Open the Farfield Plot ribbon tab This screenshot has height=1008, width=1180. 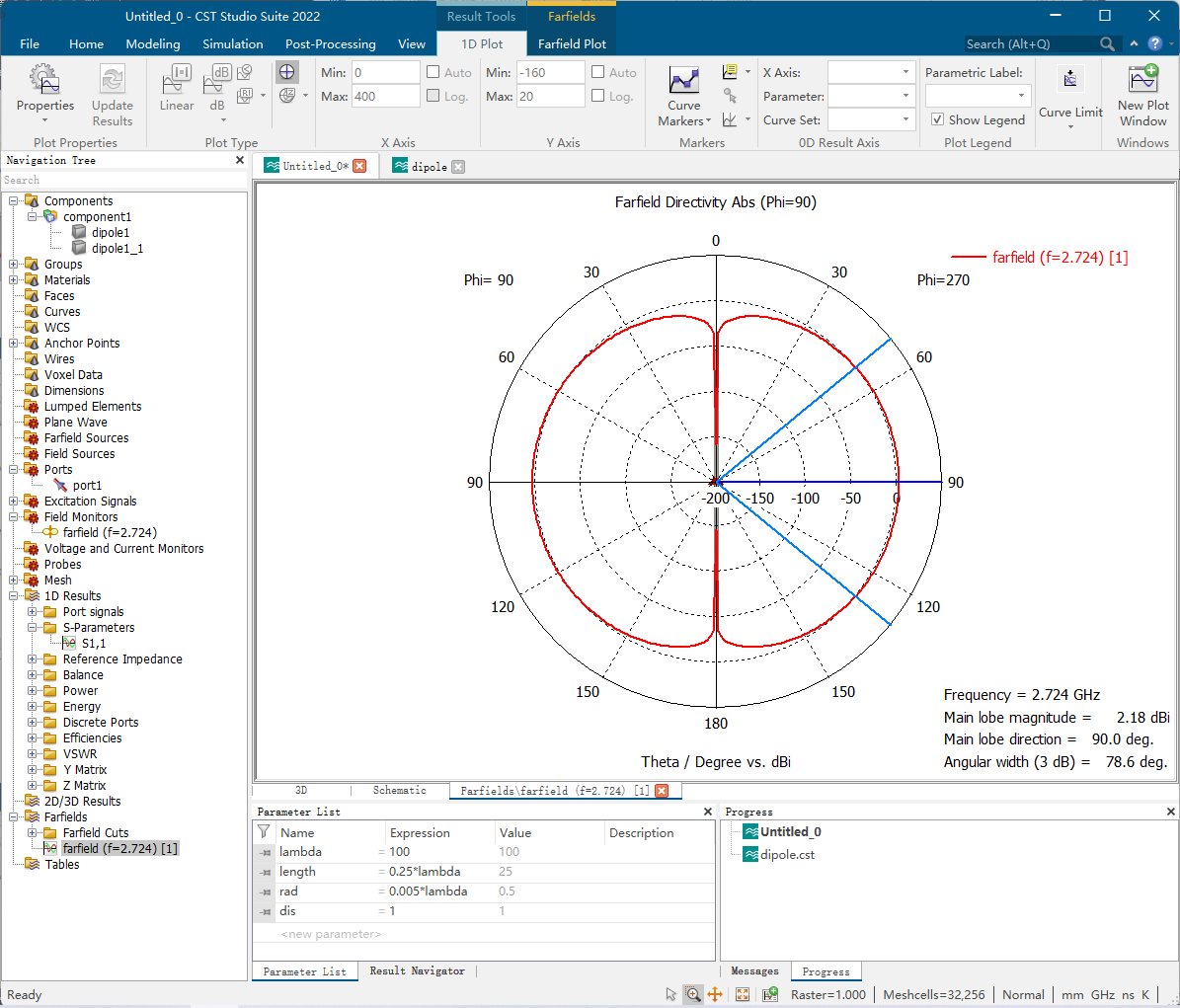point(572,43)
